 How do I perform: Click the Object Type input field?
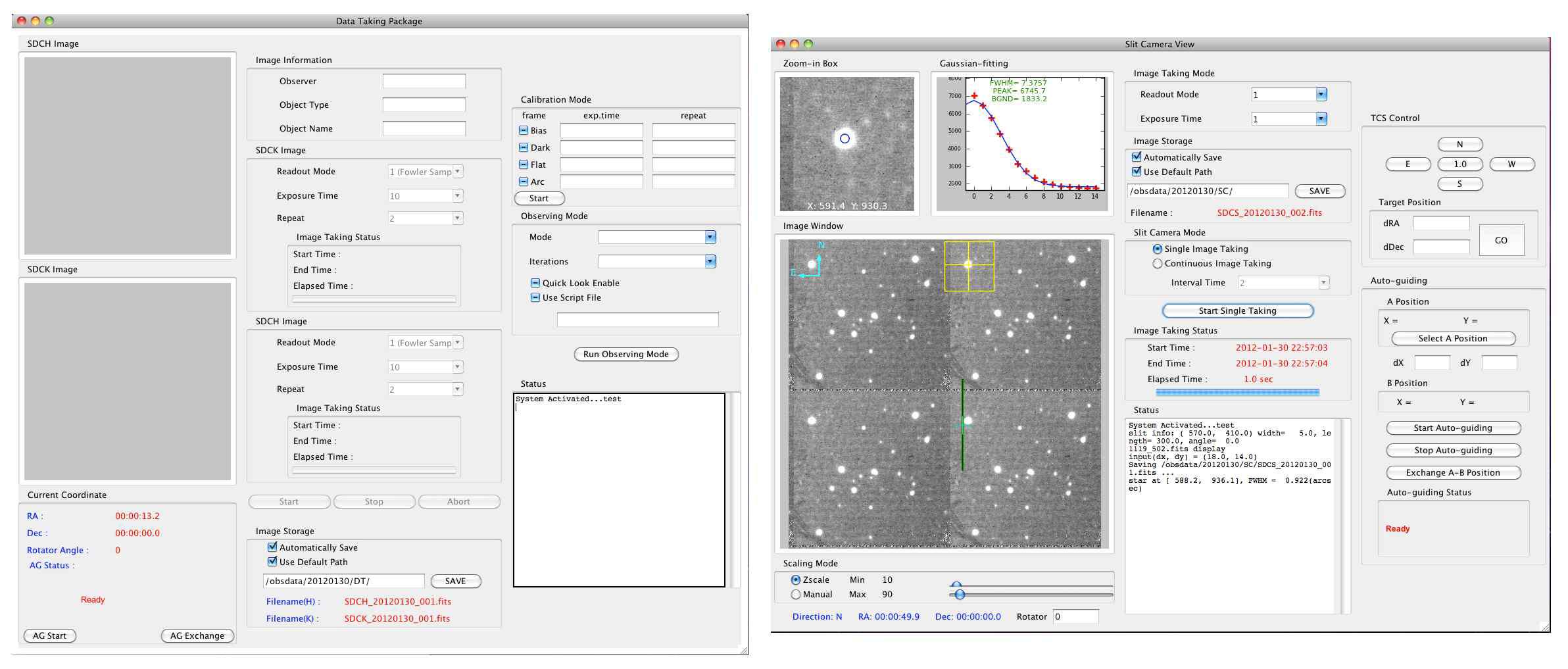[x=424, y=105]
